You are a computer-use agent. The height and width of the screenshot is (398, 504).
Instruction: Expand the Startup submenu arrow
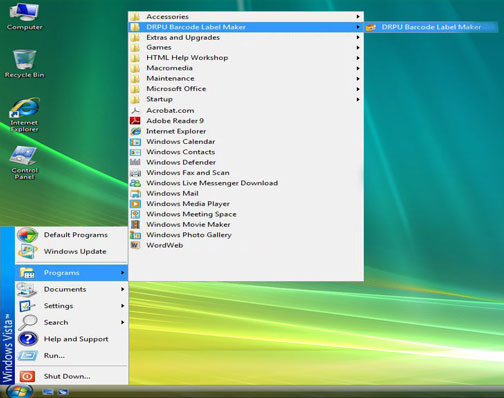tap(358, 99)
